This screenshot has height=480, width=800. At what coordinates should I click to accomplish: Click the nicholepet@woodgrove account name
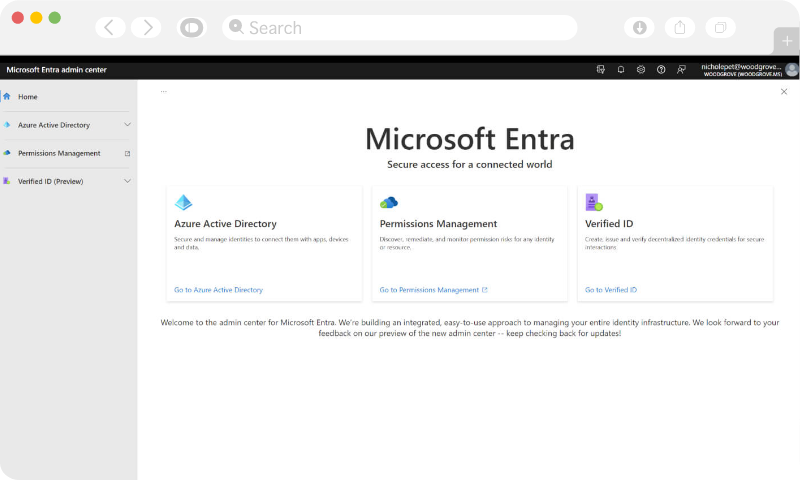click(x=741, y=66)
